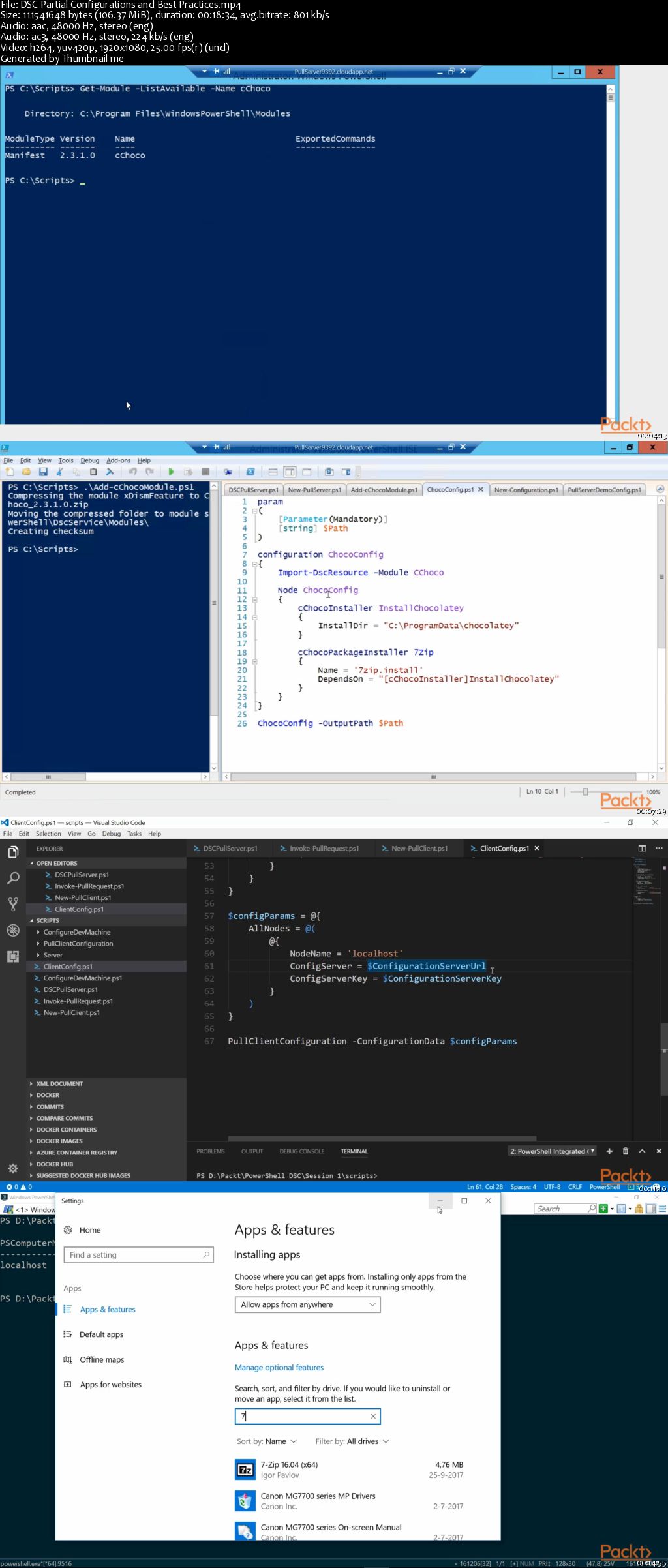The height and width of the screenshot is (1568, 668).
Task: Click Manage optional features link
Action: coord(279,1368)
